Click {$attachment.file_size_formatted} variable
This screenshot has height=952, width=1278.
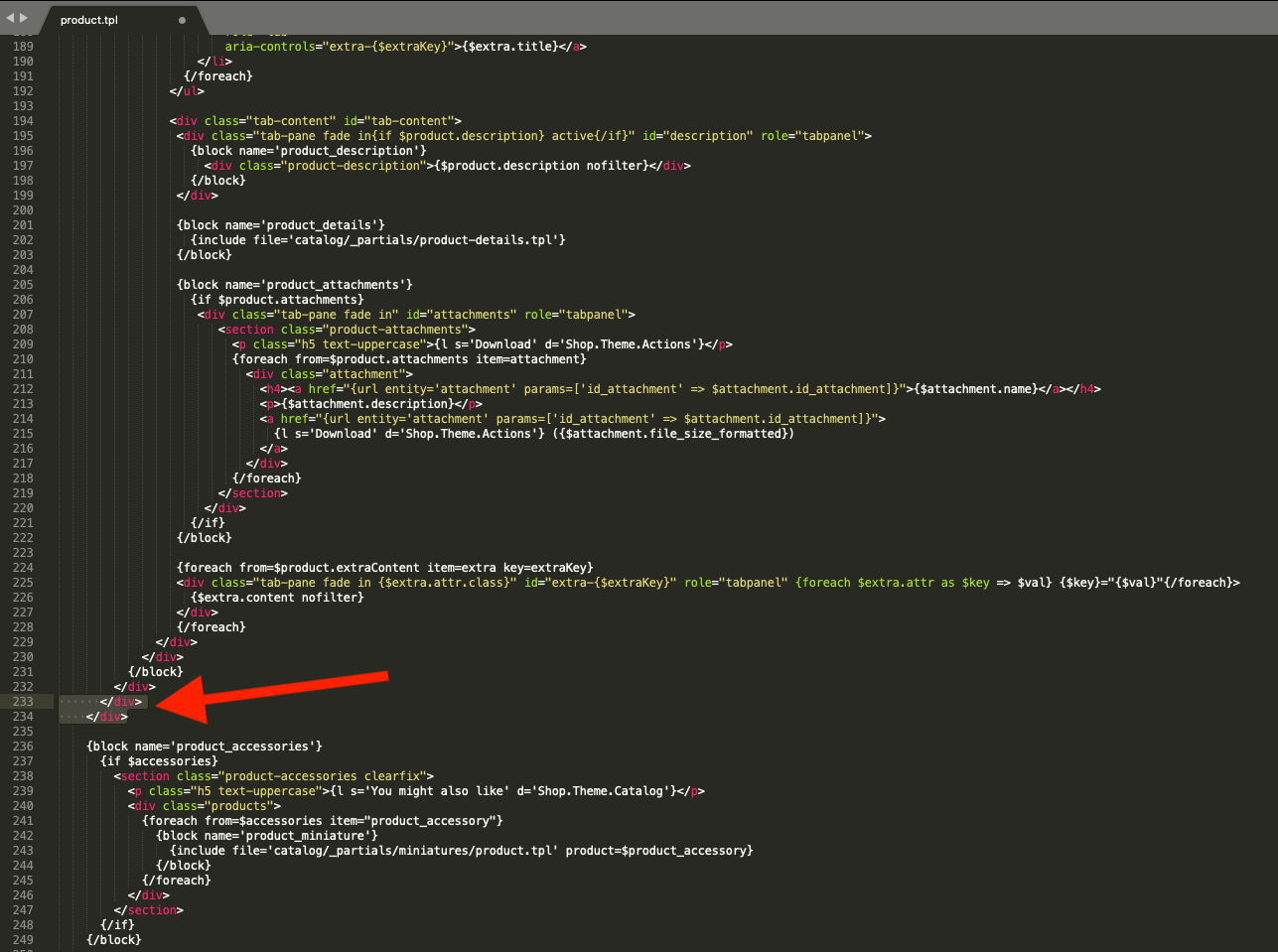click(x=673, y=434)
